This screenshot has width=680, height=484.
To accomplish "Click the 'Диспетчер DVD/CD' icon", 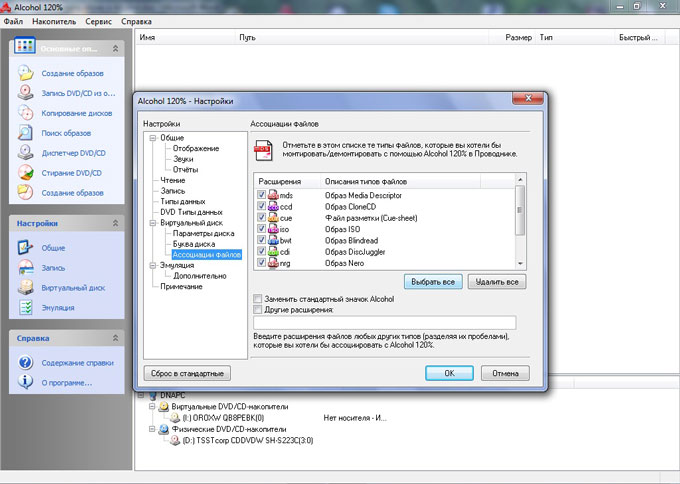I will 26,153.
